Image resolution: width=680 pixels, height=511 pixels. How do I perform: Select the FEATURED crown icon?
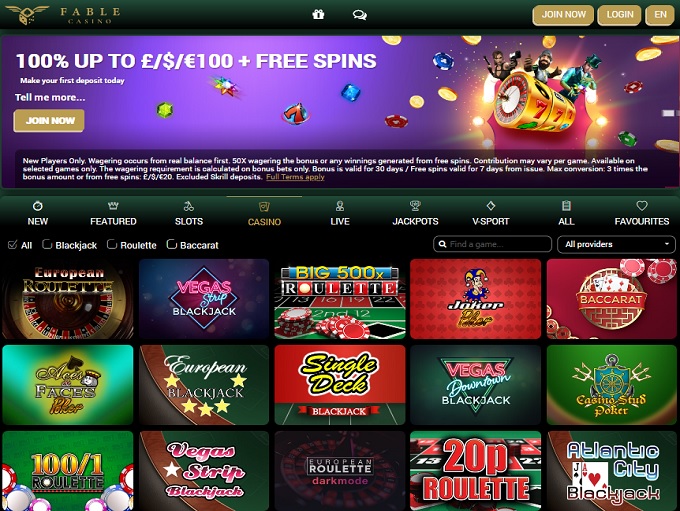pos(113,206)
